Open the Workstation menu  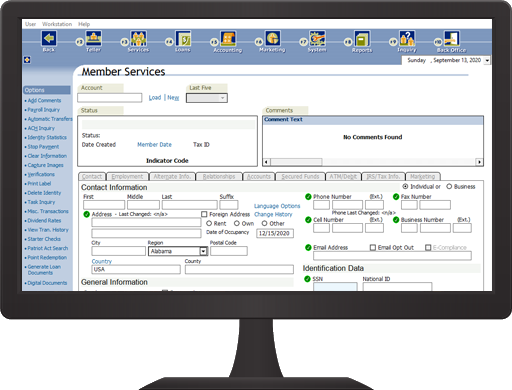[x=57, y=24]
